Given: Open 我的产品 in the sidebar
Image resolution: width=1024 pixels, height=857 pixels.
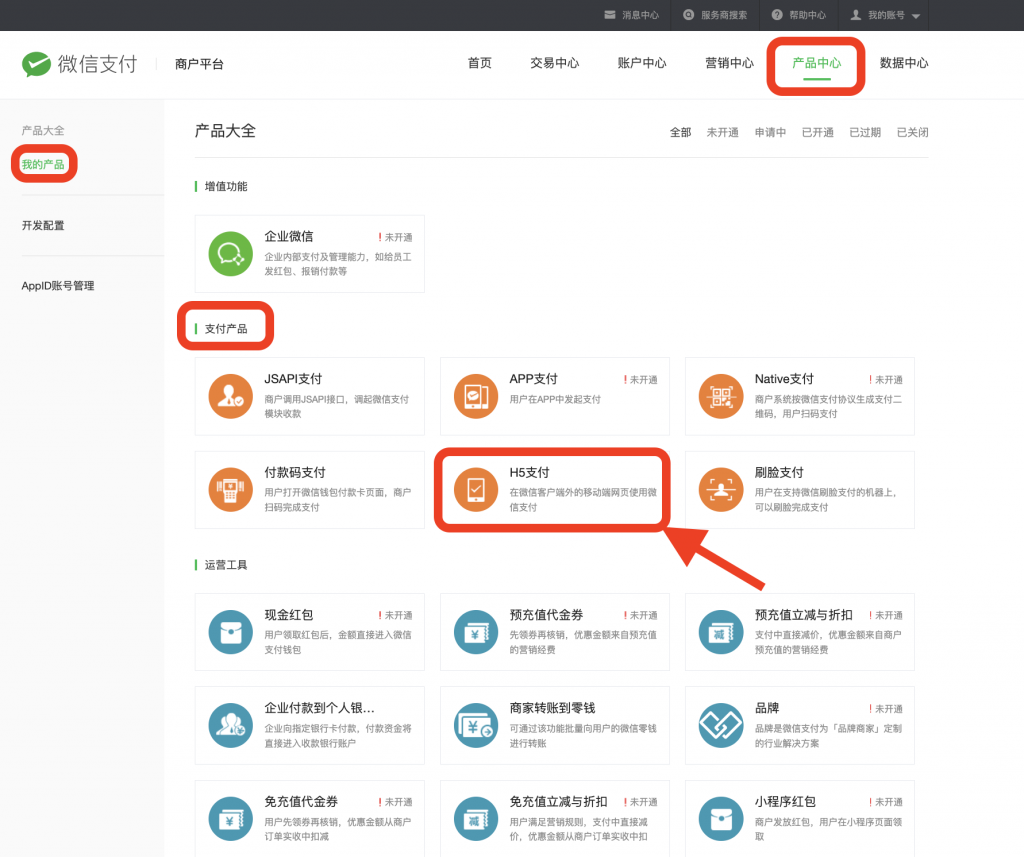Looking at the screenshot, I should point(42,163).
